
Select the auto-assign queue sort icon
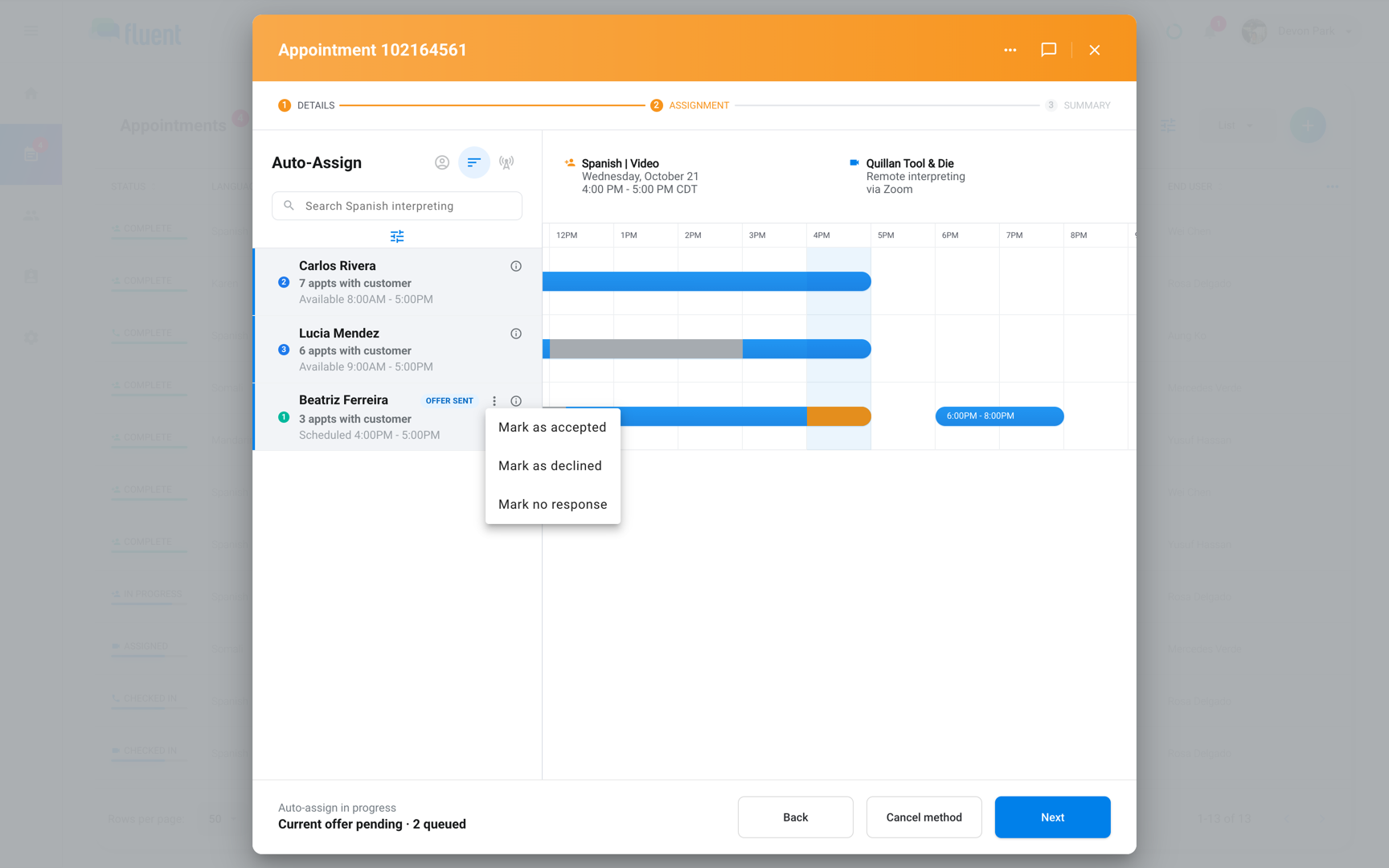(474, 162)
